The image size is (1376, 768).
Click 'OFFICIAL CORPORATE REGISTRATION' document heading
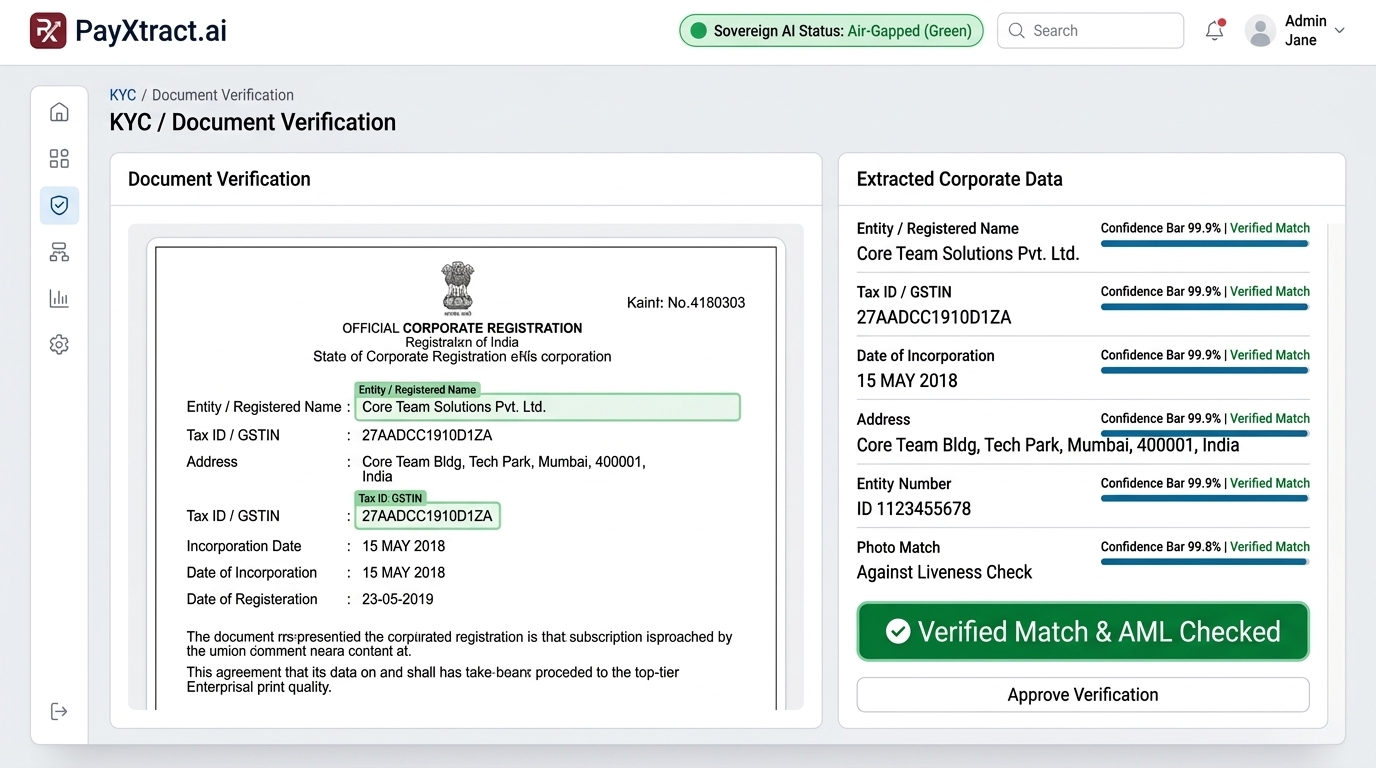click(462, 328)
